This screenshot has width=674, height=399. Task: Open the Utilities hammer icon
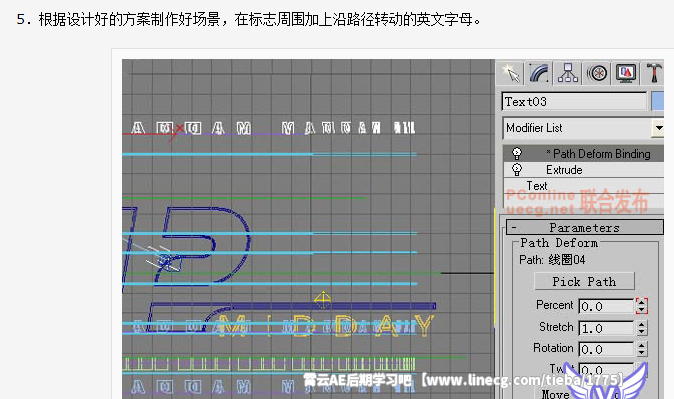[654, 73]
